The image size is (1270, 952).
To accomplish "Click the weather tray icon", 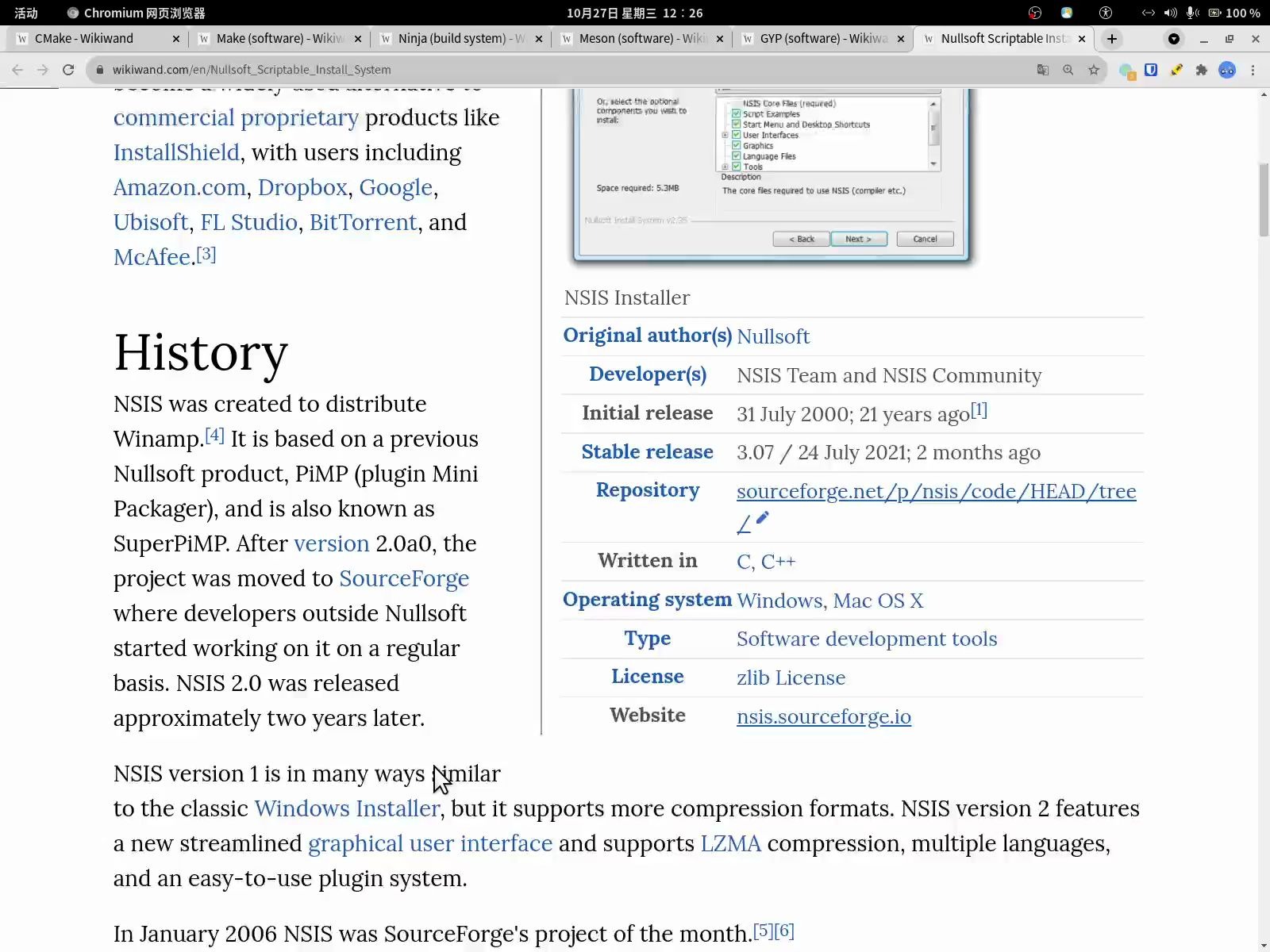I will (x=1067, y=13).
